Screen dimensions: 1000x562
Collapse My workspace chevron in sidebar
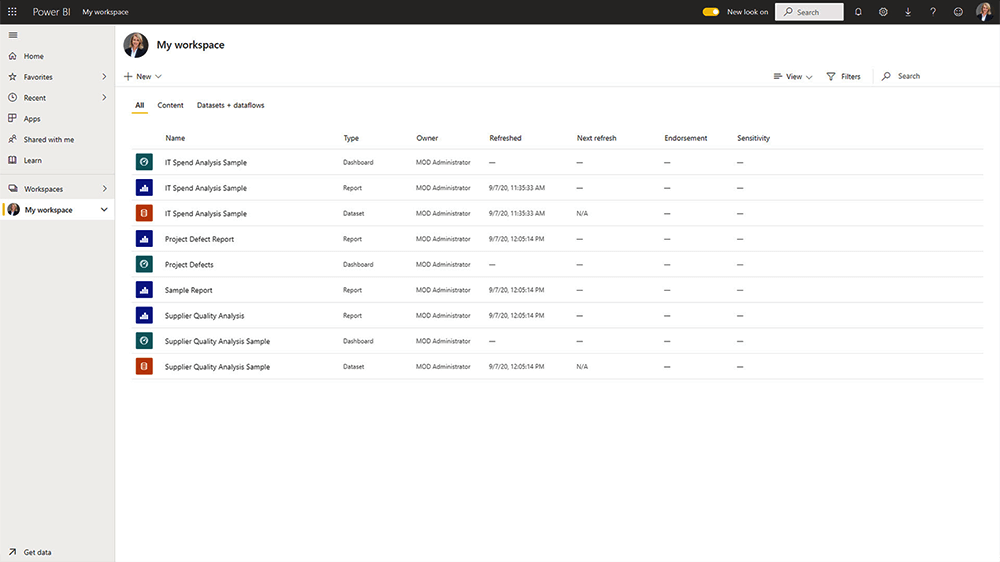pyautogui.click(x=104, y=209)
